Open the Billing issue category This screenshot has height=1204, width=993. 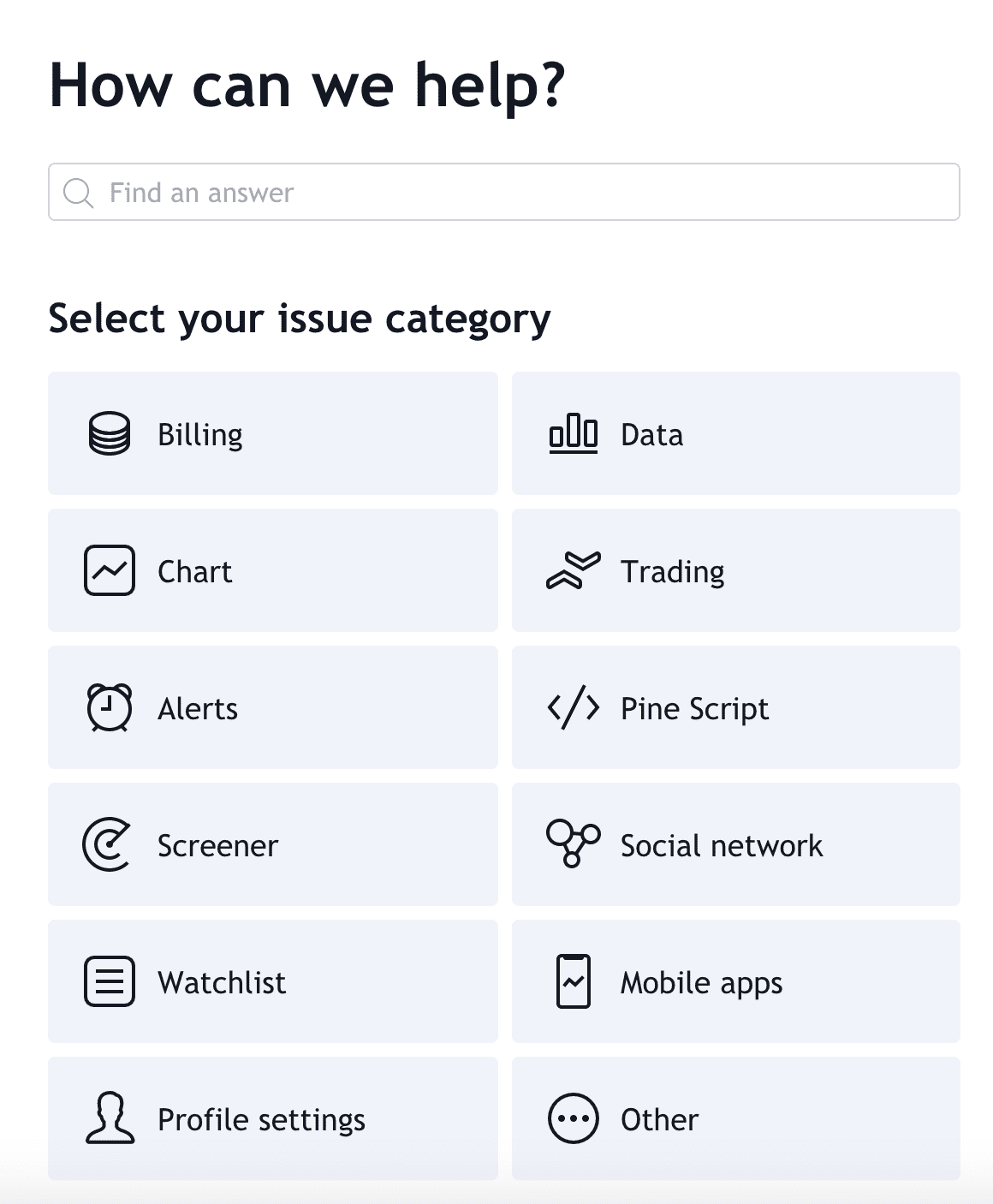coord(272,433)
